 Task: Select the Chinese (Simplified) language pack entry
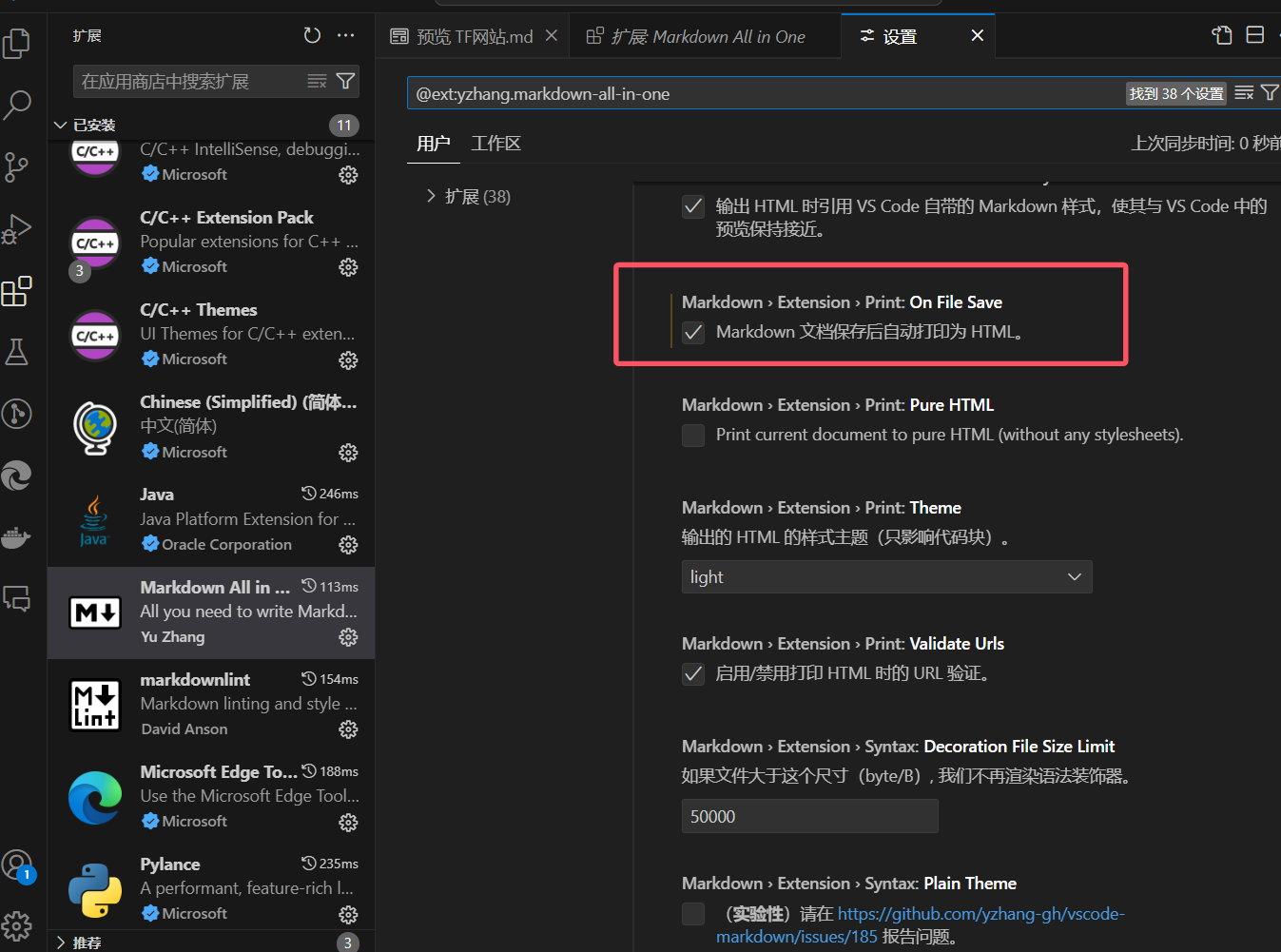tap(211, 428)
